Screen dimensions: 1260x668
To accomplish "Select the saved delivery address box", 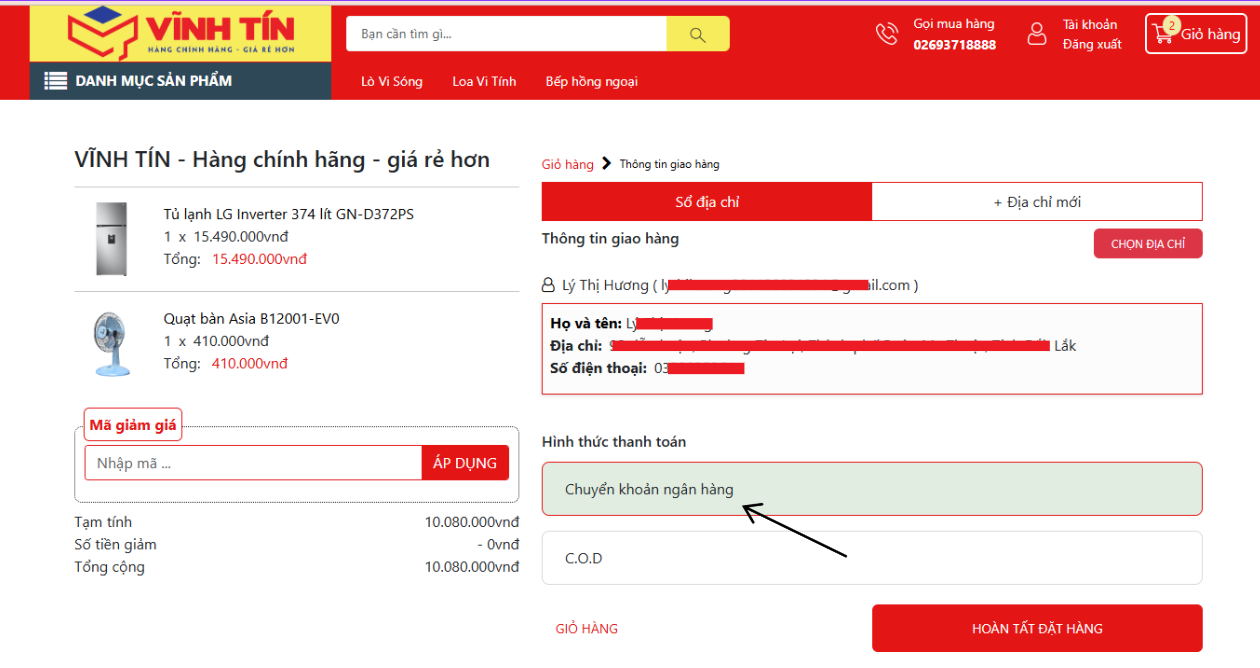I will (x=872, y=349).
